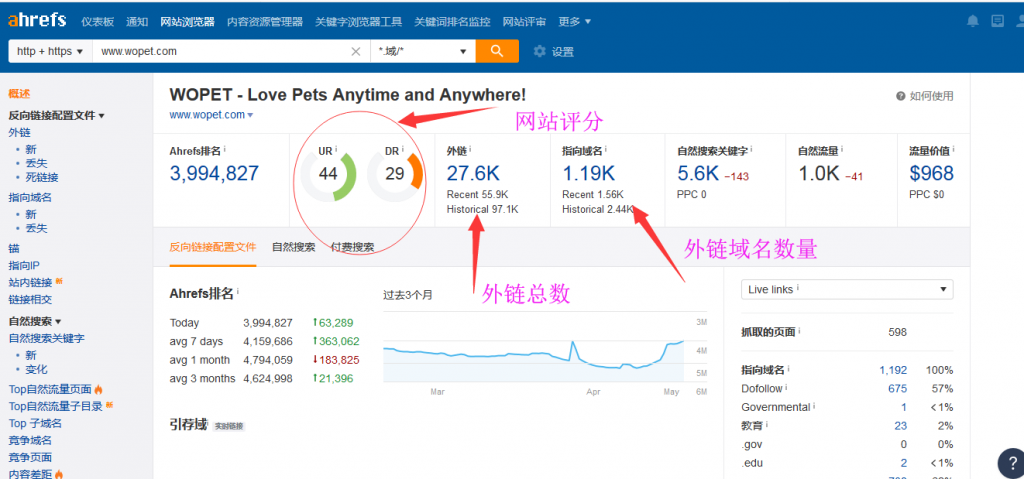Click the message panel icon beside the bell

pos(997,21)
